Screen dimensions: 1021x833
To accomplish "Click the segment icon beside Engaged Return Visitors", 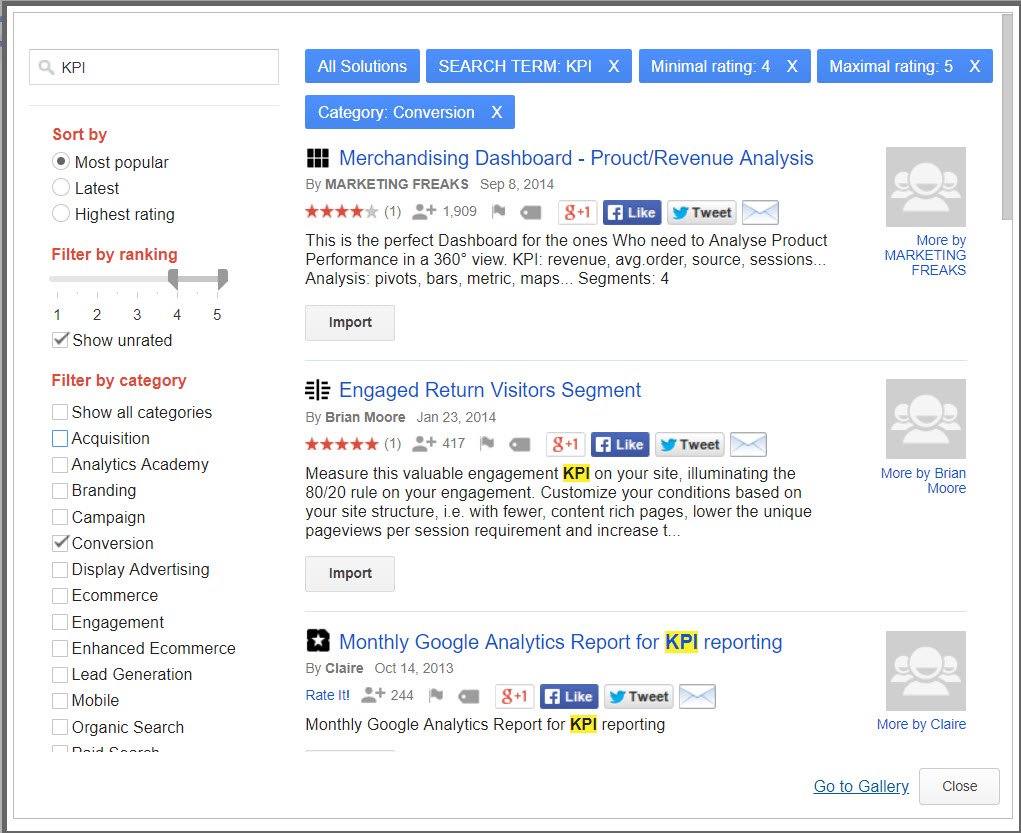I will point(318,390).
